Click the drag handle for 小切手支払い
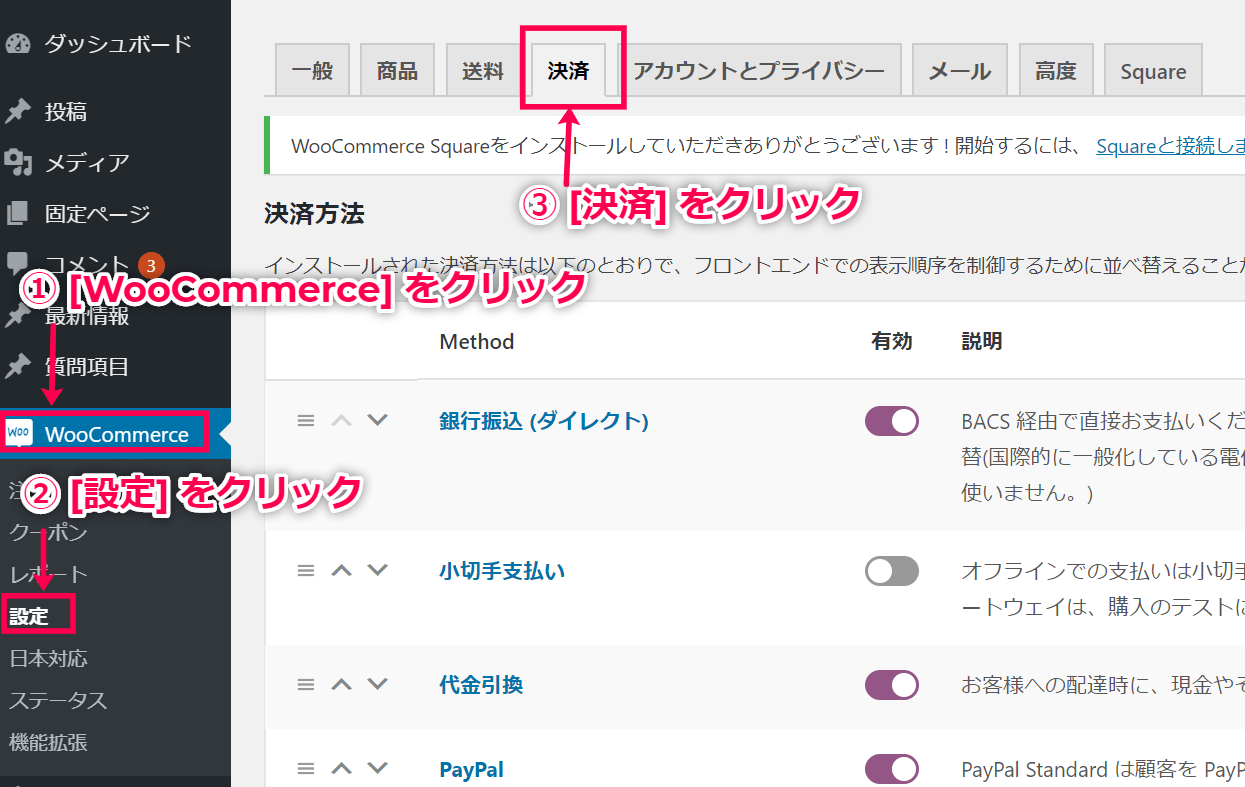 [306, 570]
